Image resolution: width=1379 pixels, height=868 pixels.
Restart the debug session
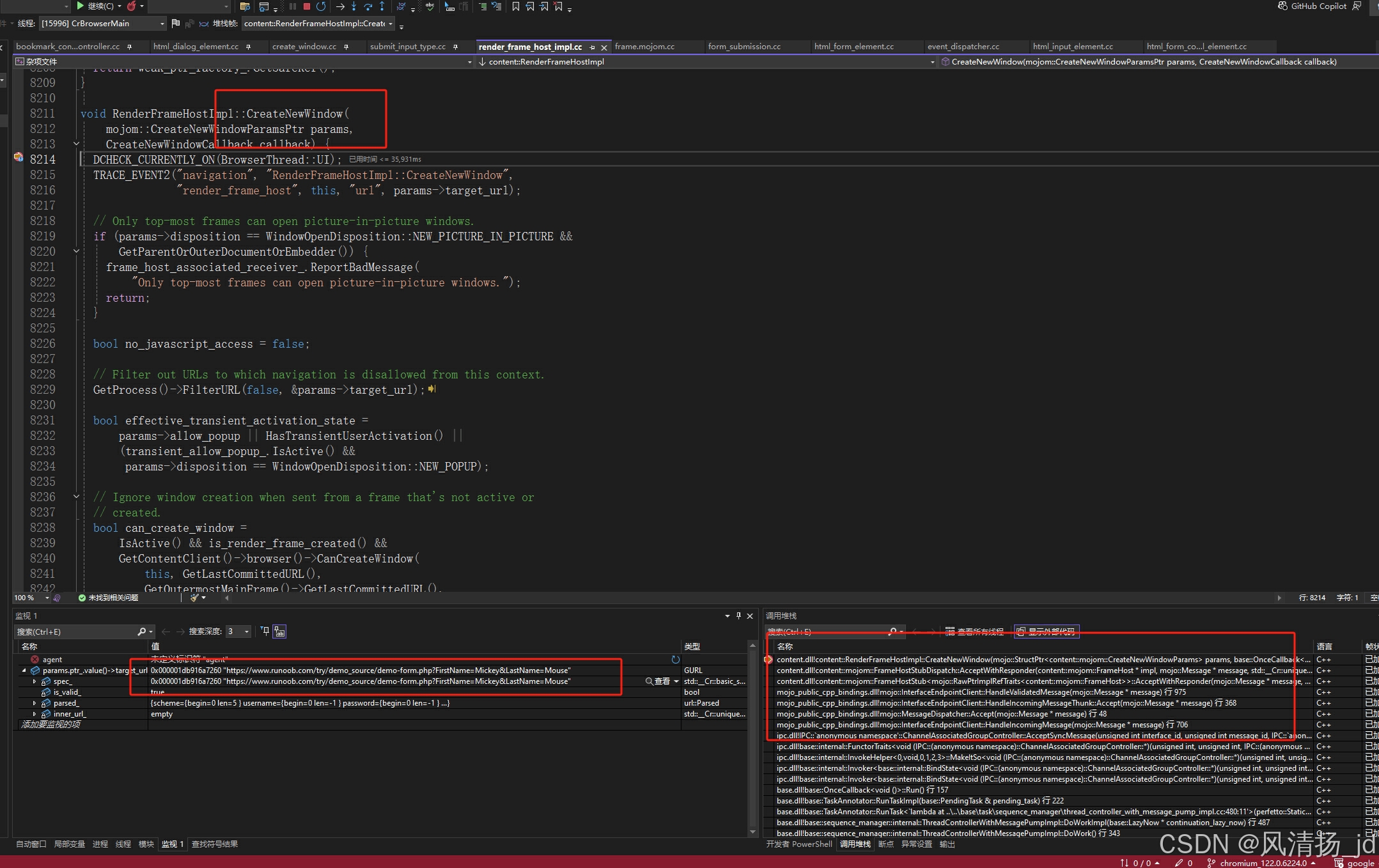click(321, 6)
